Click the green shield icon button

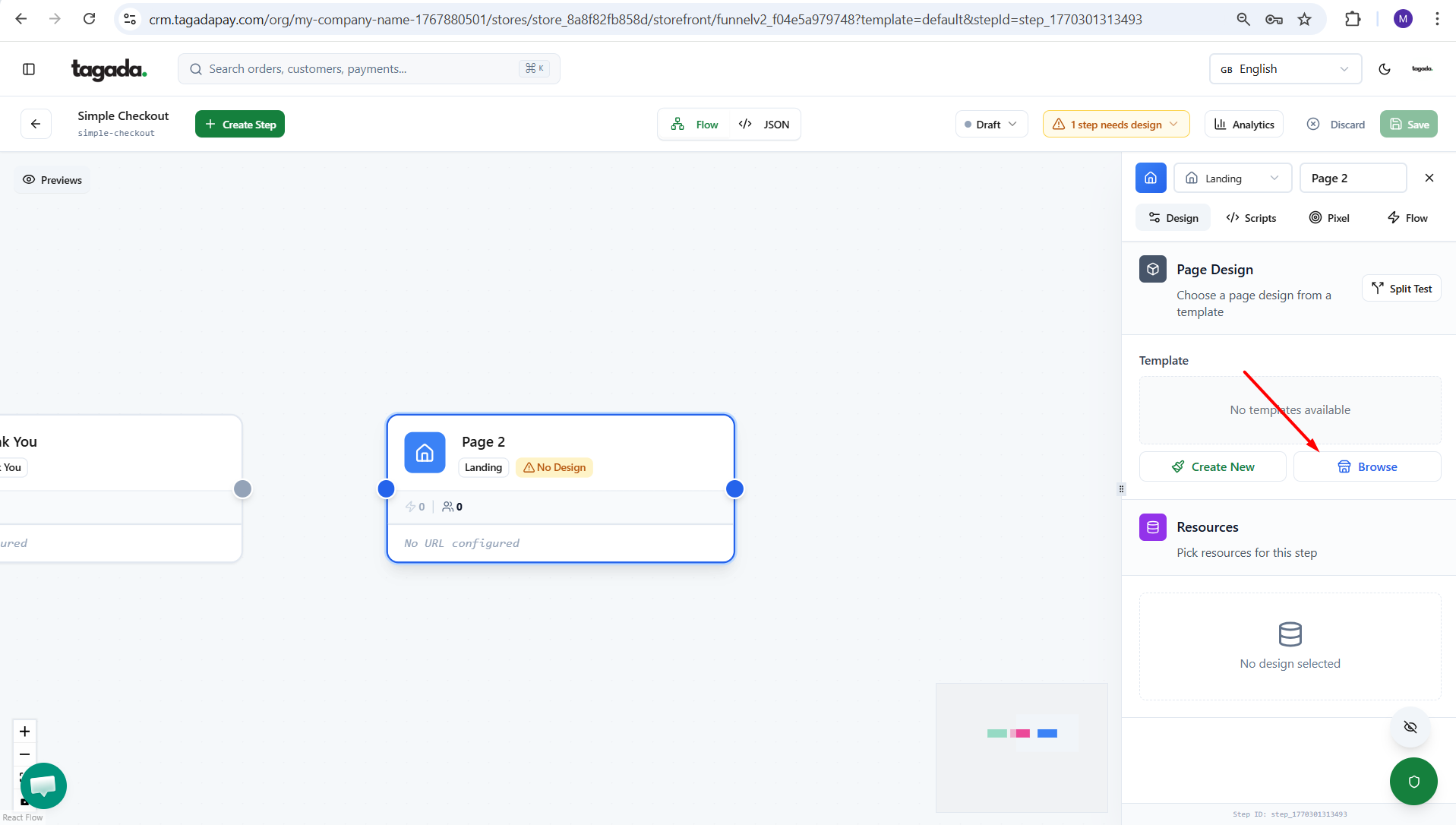pyautogui.click(x=1413, y=781)
